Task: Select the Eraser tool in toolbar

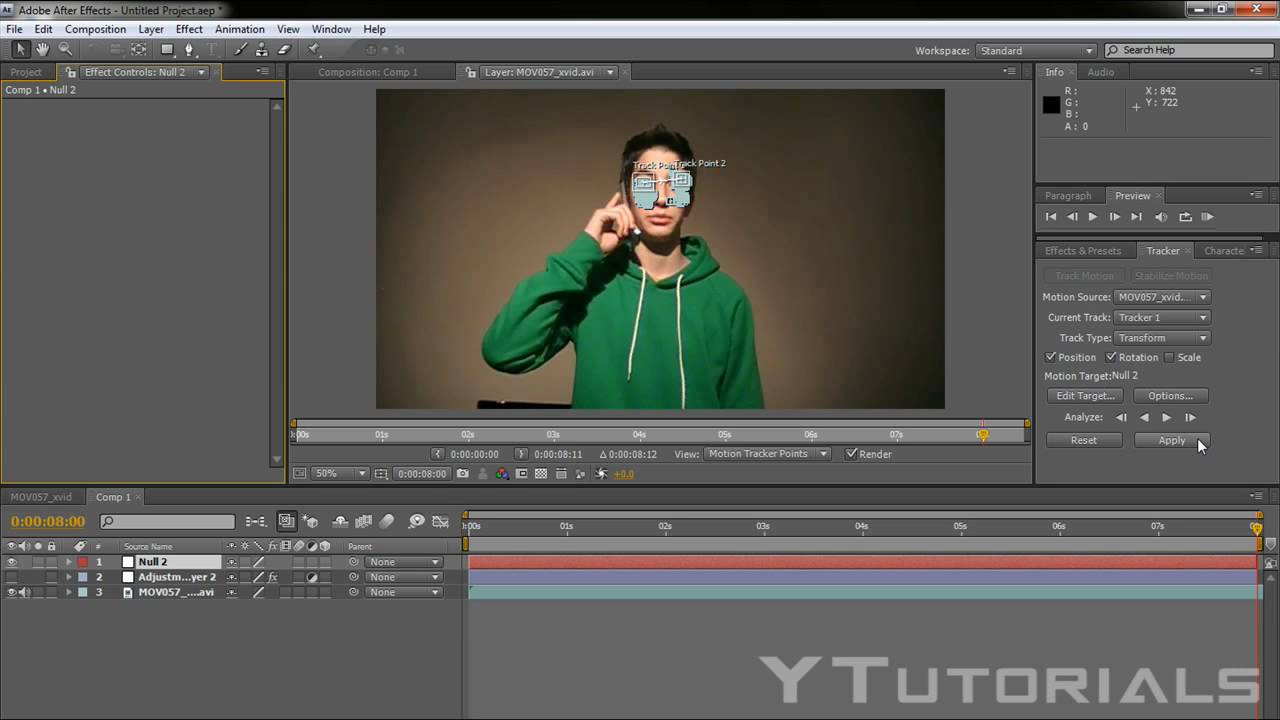Action: tap(284, 49)
